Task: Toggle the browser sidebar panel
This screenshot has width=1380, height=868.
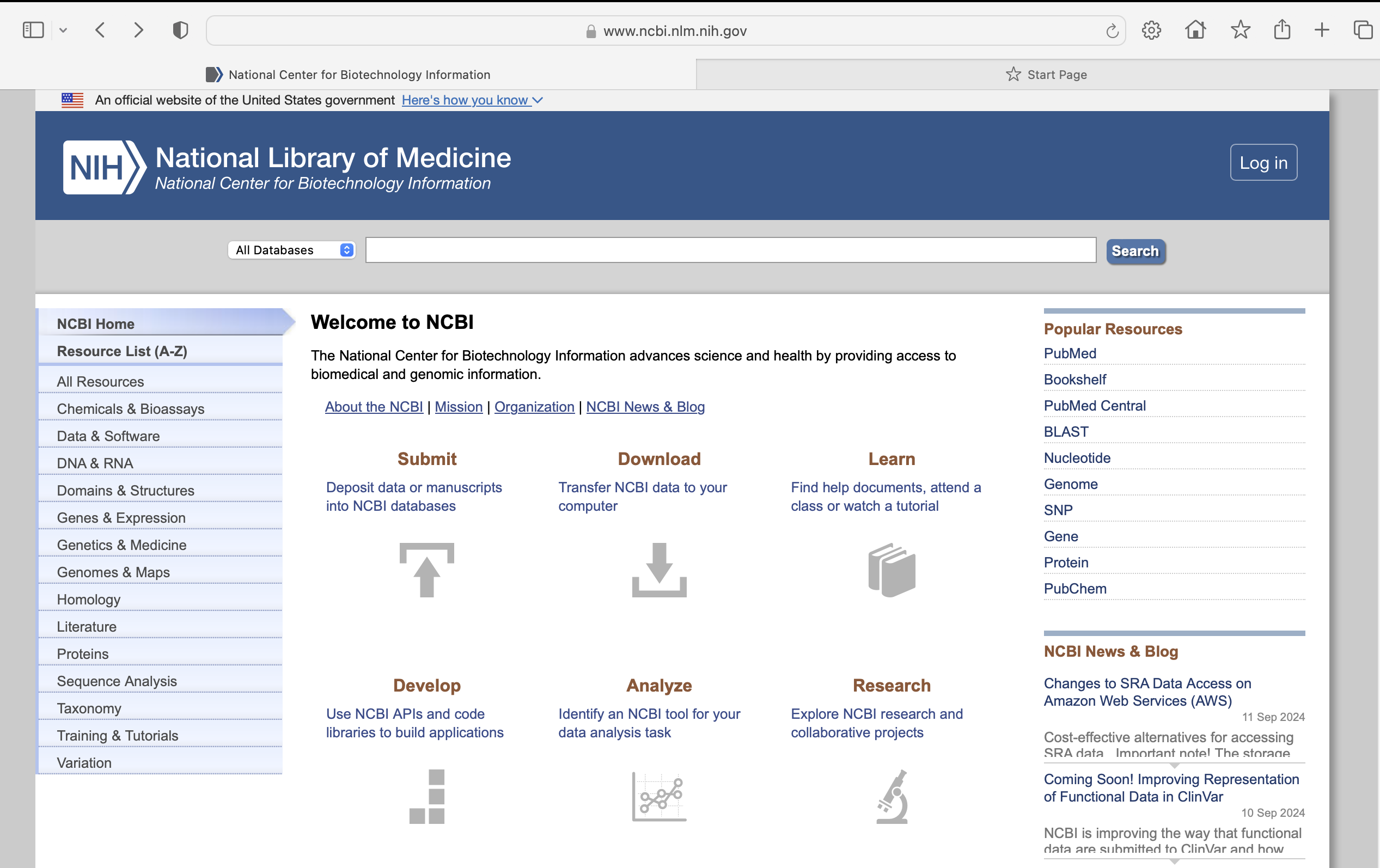Action: pyautogui.click(x=33, y=29)
